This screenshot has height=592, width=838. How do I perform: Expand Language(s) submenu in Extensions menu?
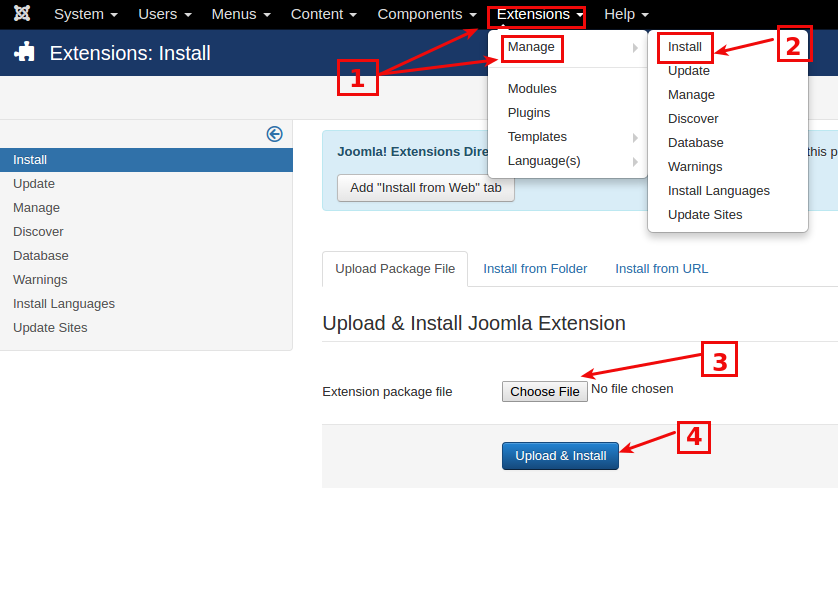pyautogui.click(x=568, y=161)
